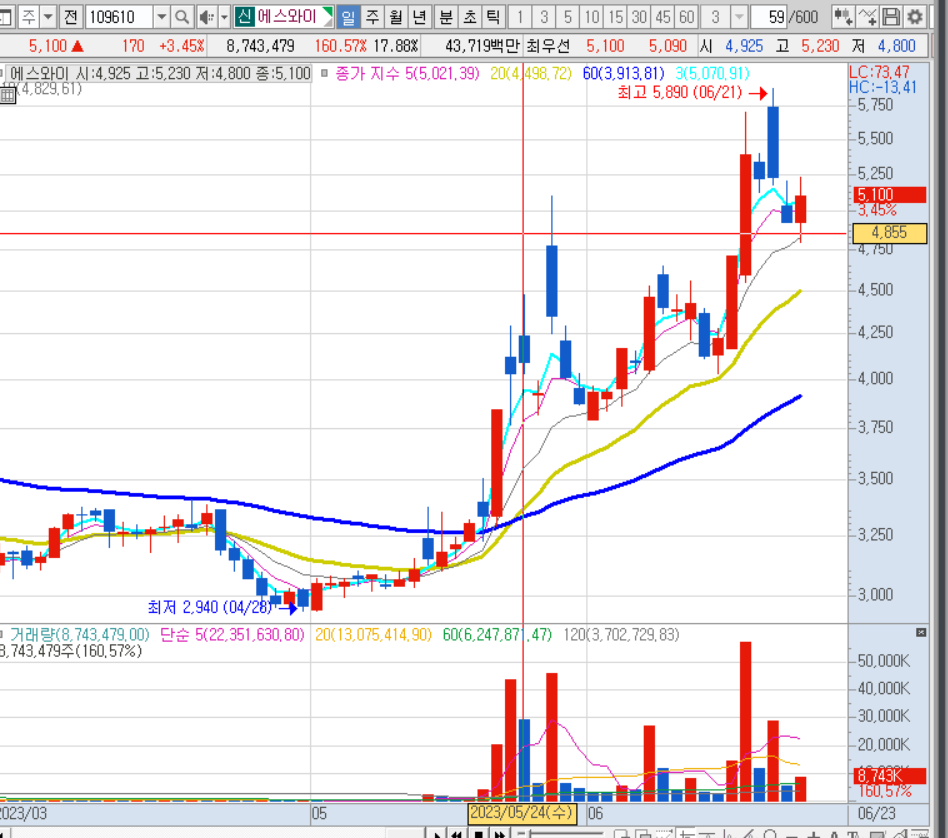Screen dimensions: 948x838
Task: Select the 년 yearly period tab
Action: 420,17
